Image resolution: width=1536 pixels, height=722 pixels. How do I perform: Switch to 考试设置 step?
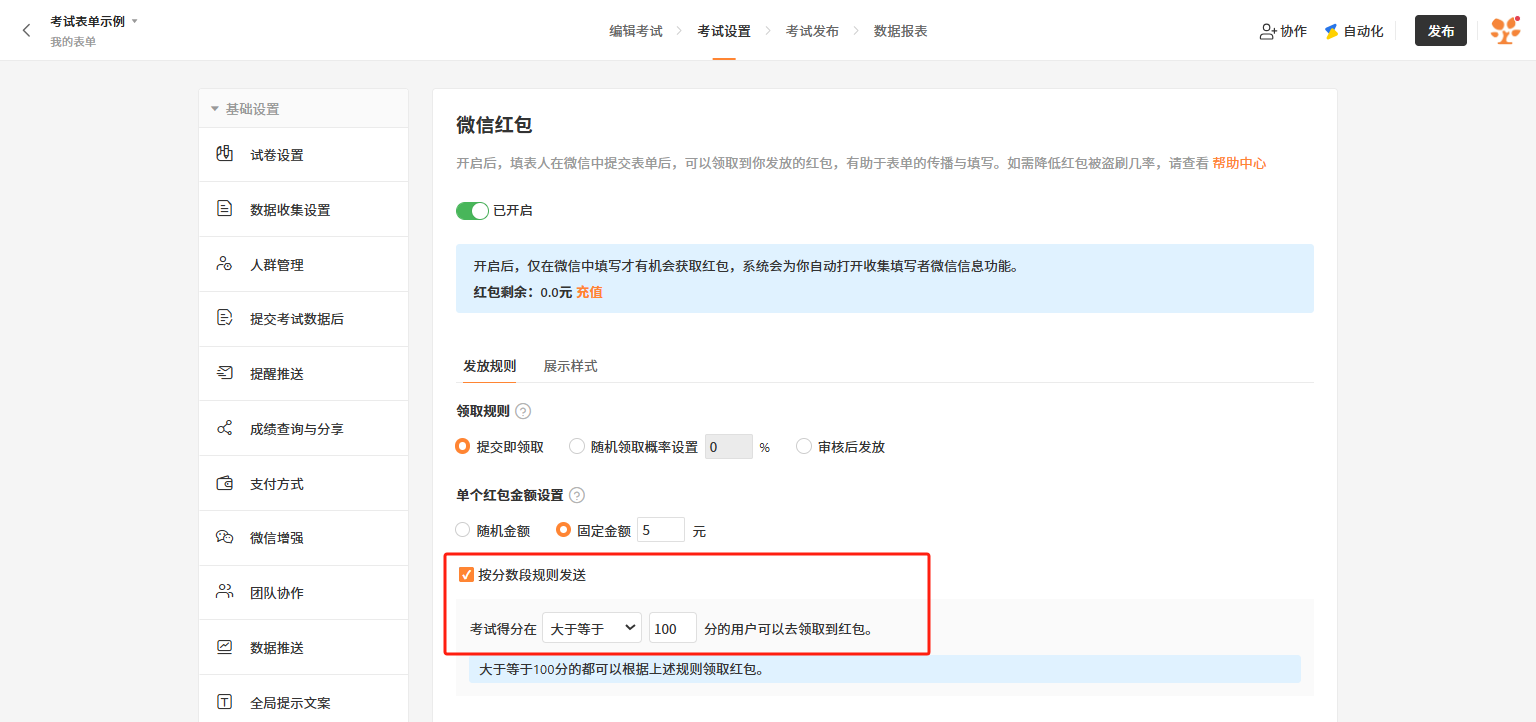(724, 31)
